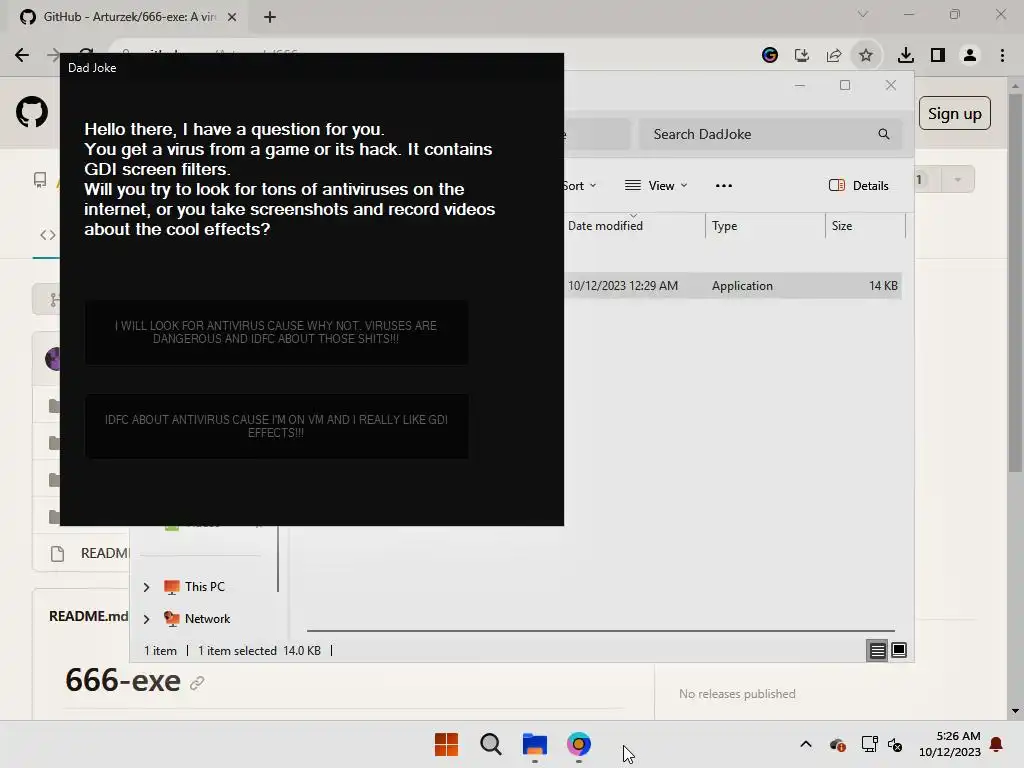Open the notification bell in taskbar
This screenshot has width=1024, height=768.
tap(997, 744)
